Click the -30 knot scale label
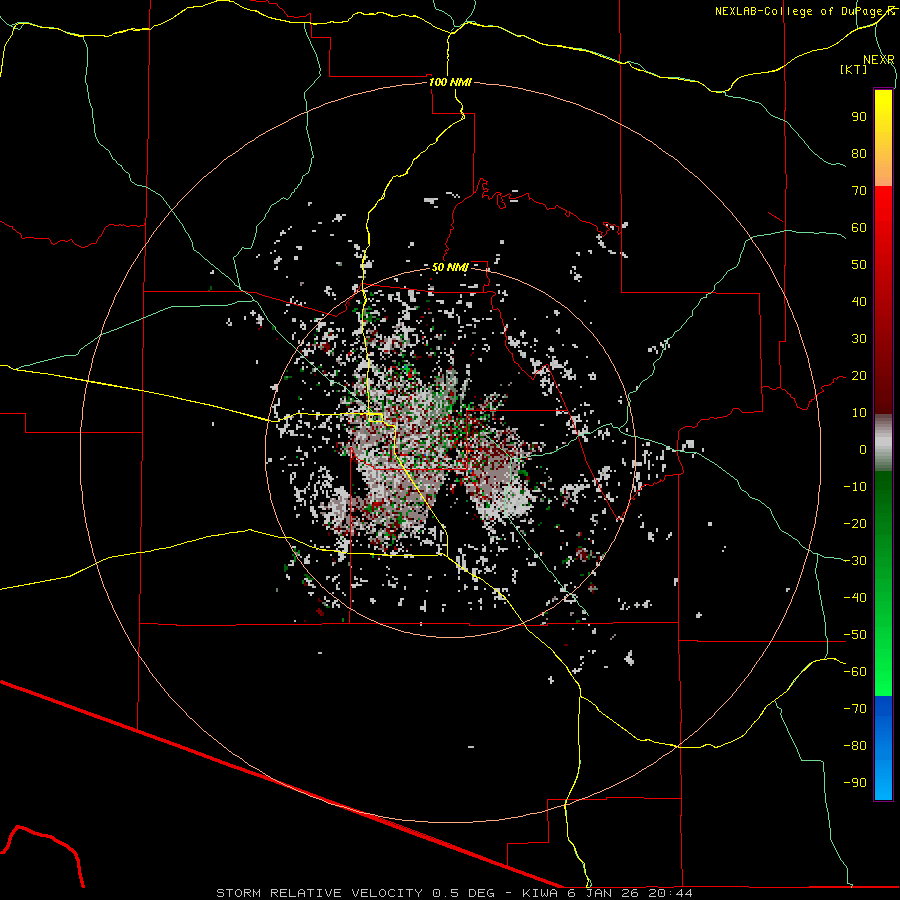Image resolution: width=900 pixels, height=900 pixels. [x=855, y=561]
